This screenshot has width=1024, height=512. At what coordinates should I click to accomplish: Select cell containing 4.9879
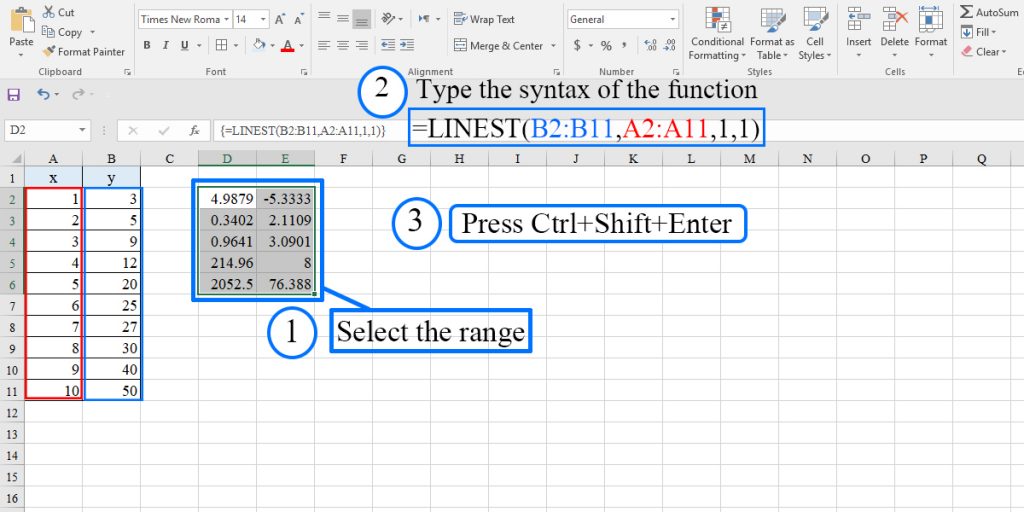[228, 199]
